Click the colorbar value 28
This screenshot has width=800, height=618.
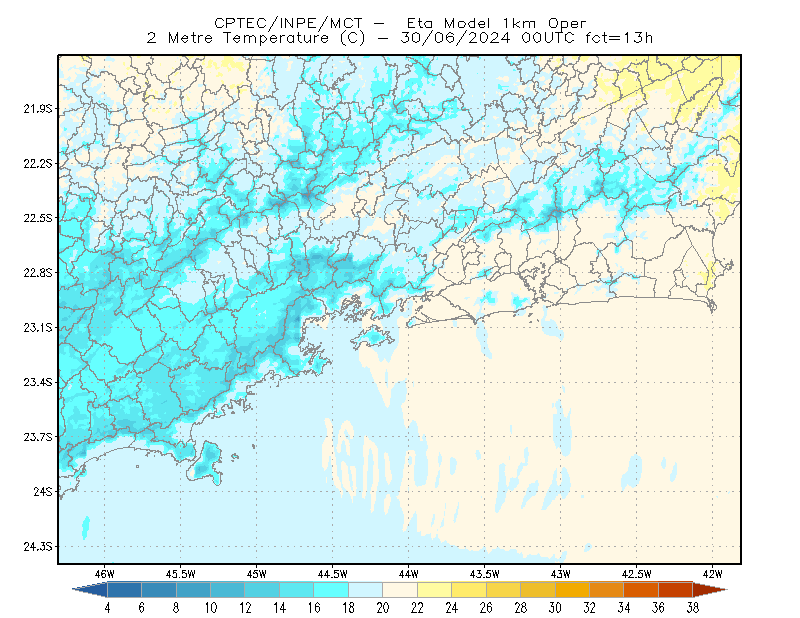521,608
